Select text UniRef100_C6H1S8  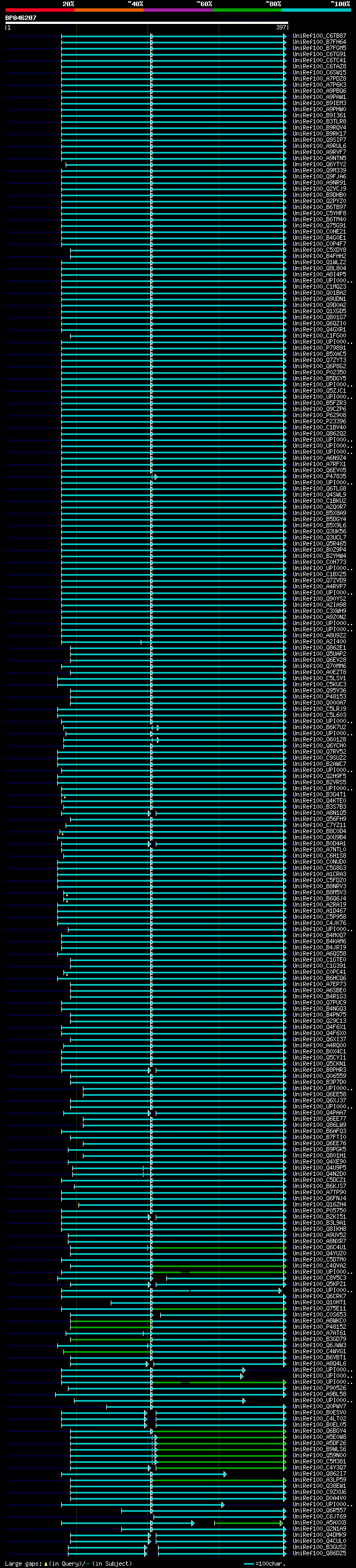tap(319, 856)
